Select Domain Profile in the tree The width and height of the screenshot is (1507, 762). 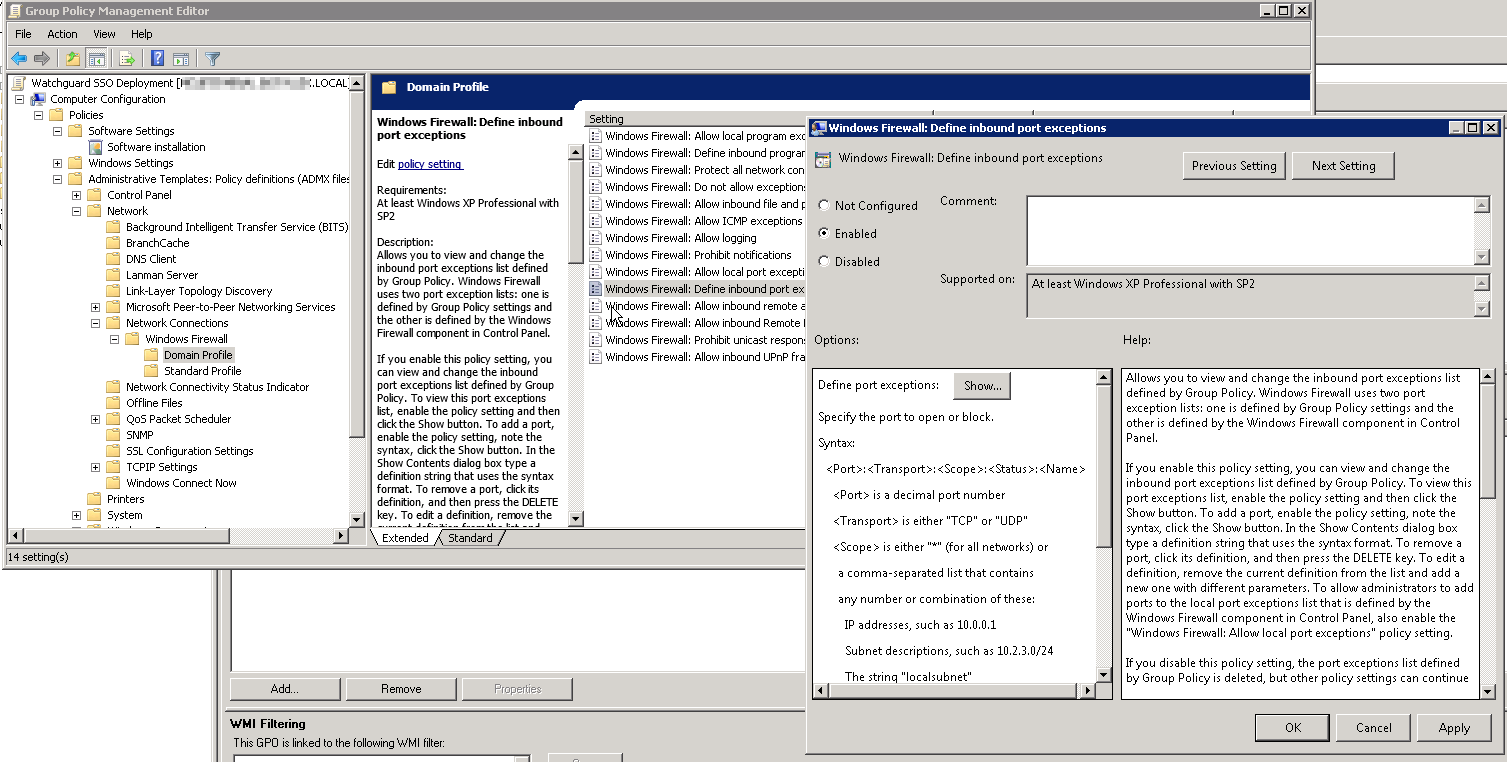[198, 355]
